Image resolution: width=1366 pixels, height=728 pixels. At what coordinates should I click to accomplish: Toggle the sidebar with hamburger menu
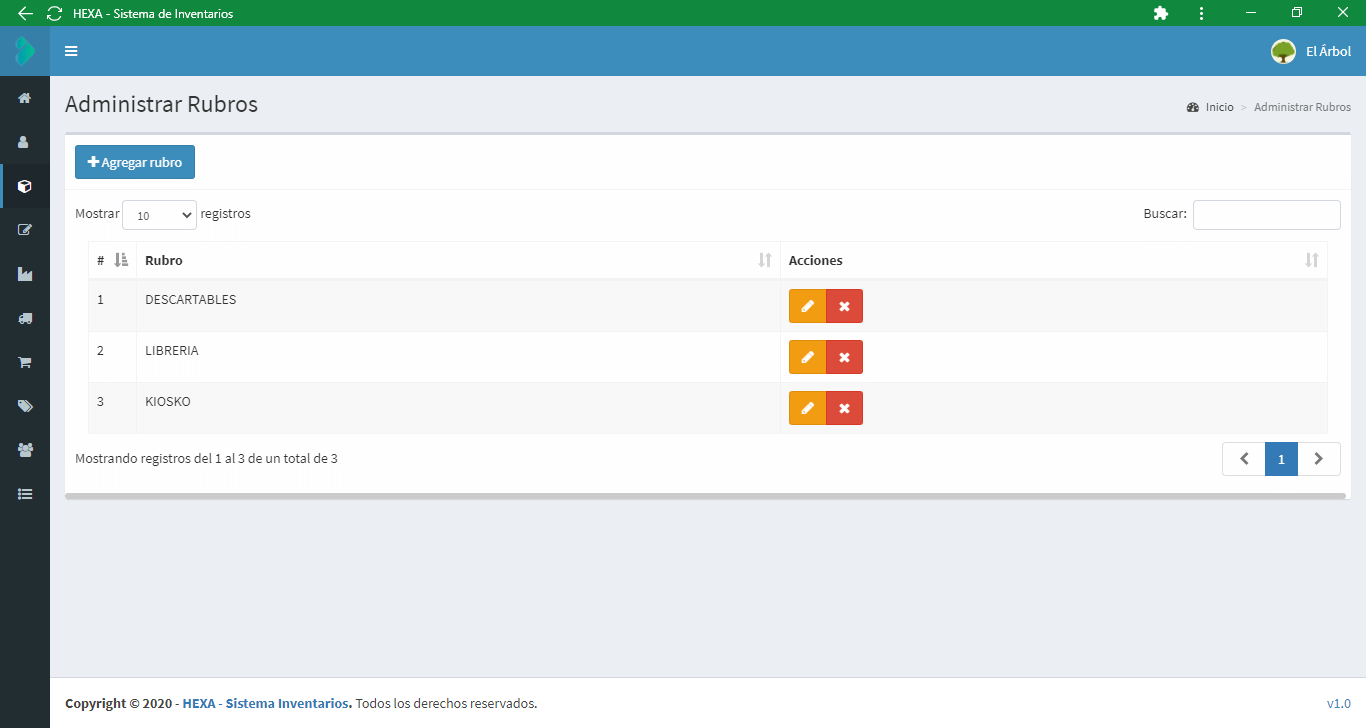(x=71, y=51)
